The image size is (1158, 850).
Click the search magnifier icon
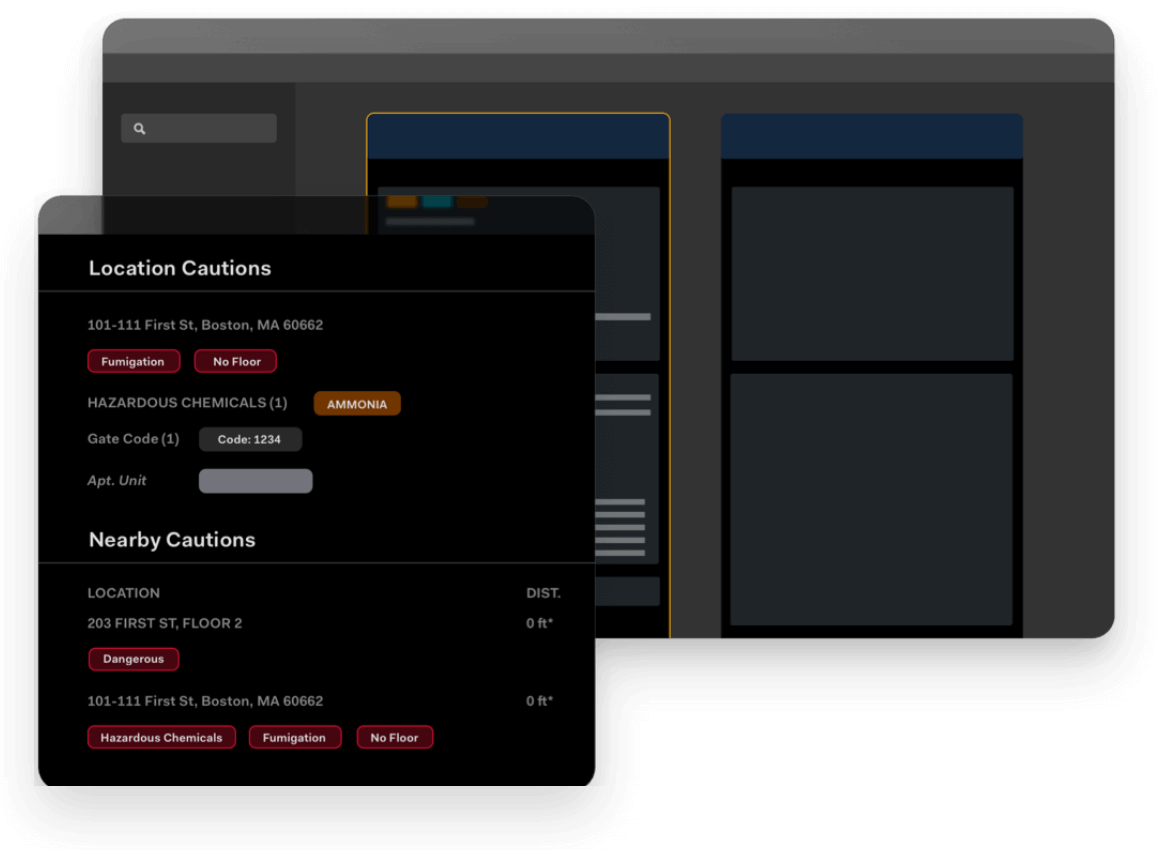click(139, 128)
